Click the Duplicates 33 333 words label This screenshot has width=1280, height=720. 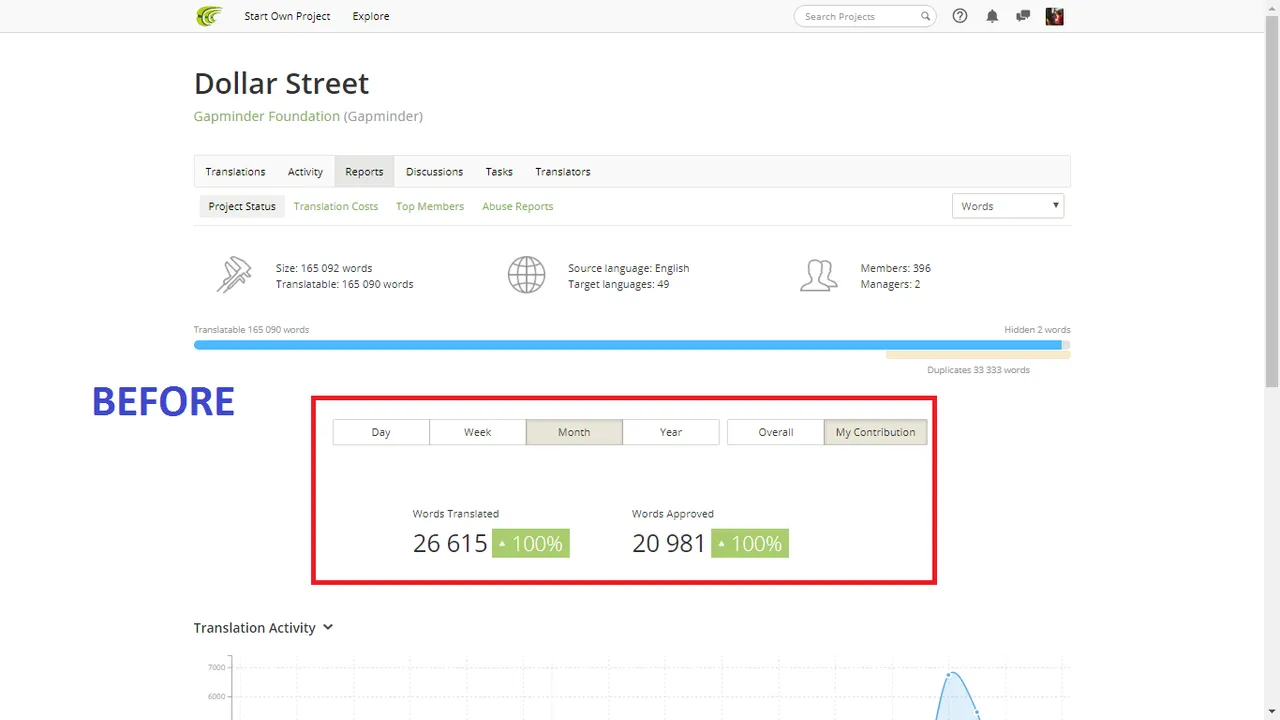978,370
